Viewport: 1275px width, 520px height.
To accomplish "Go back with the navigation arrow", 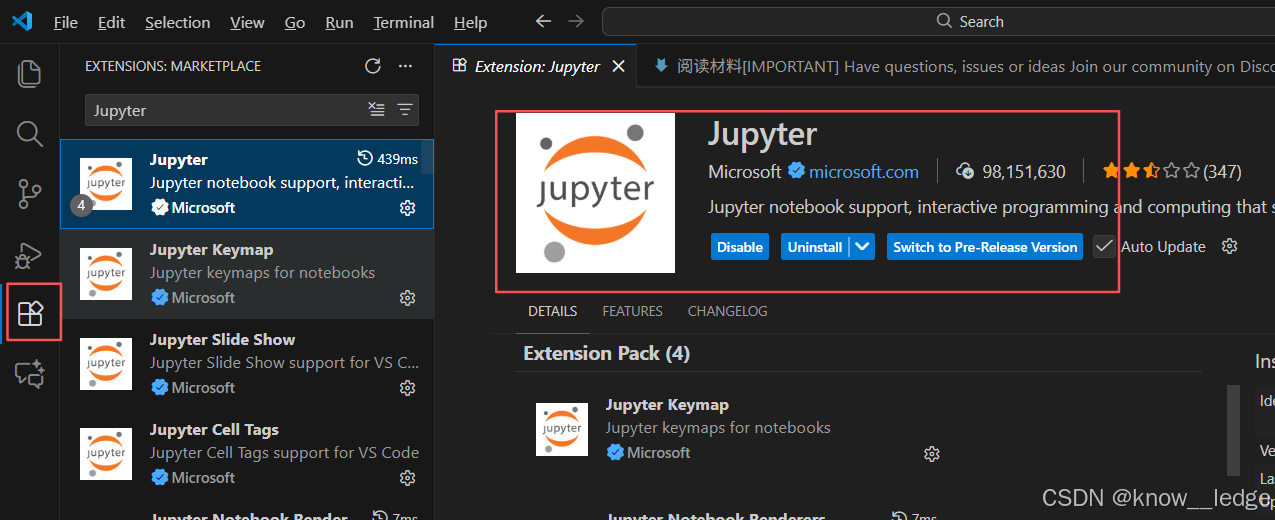I will point(543,21).
